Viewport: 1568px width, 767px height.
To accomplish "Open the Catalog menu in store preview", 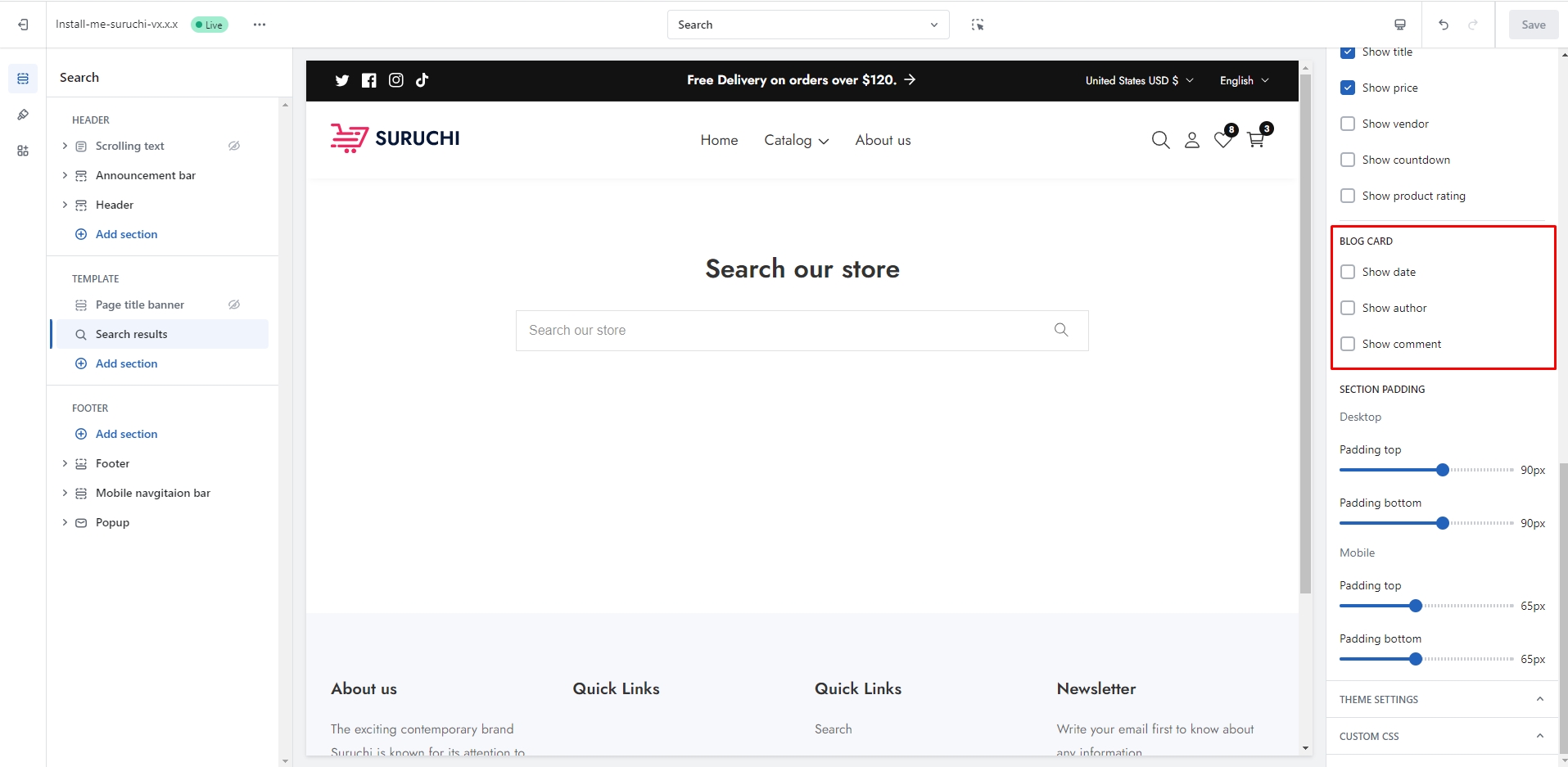I will point(796,140).
